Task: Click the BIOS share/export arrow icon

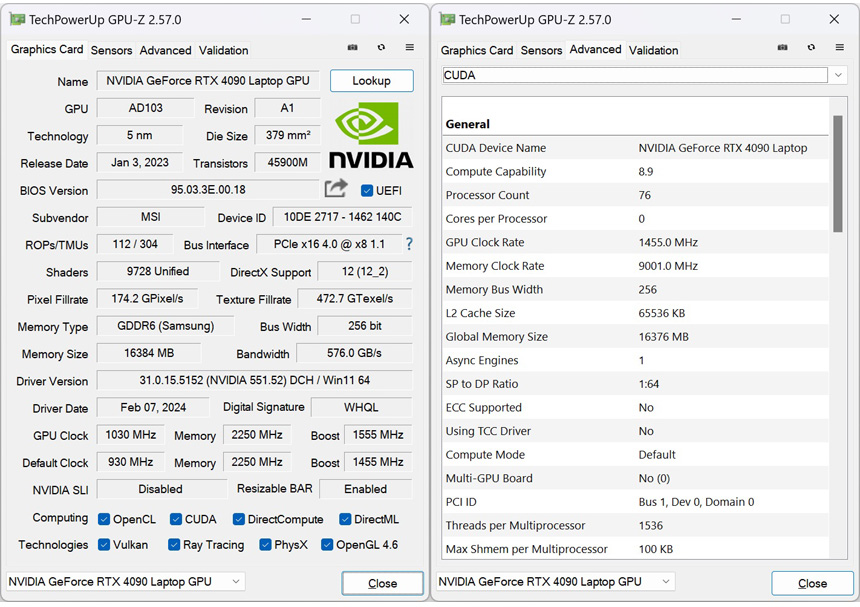Action: [x=336, y=189]
